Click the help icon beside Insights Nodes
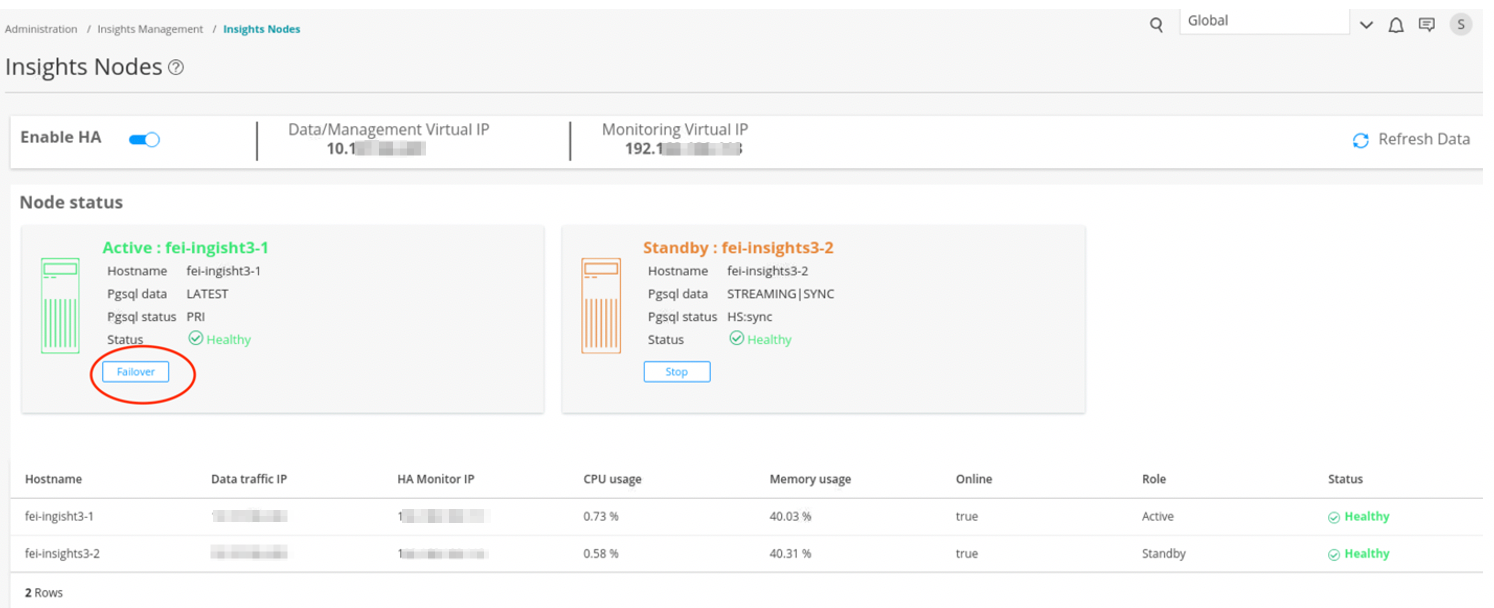This screenshot has height=608, width=1494. (176, 68)
